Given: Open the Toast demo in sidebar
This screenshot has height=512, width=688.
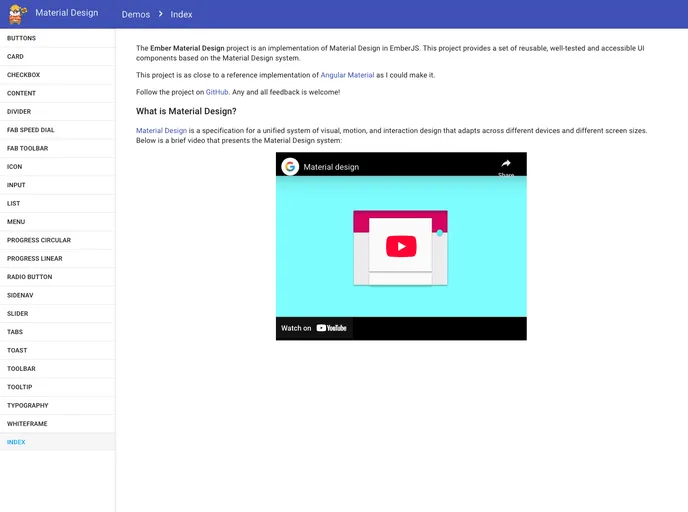Looking at the screenshot, I should (57, 351).
